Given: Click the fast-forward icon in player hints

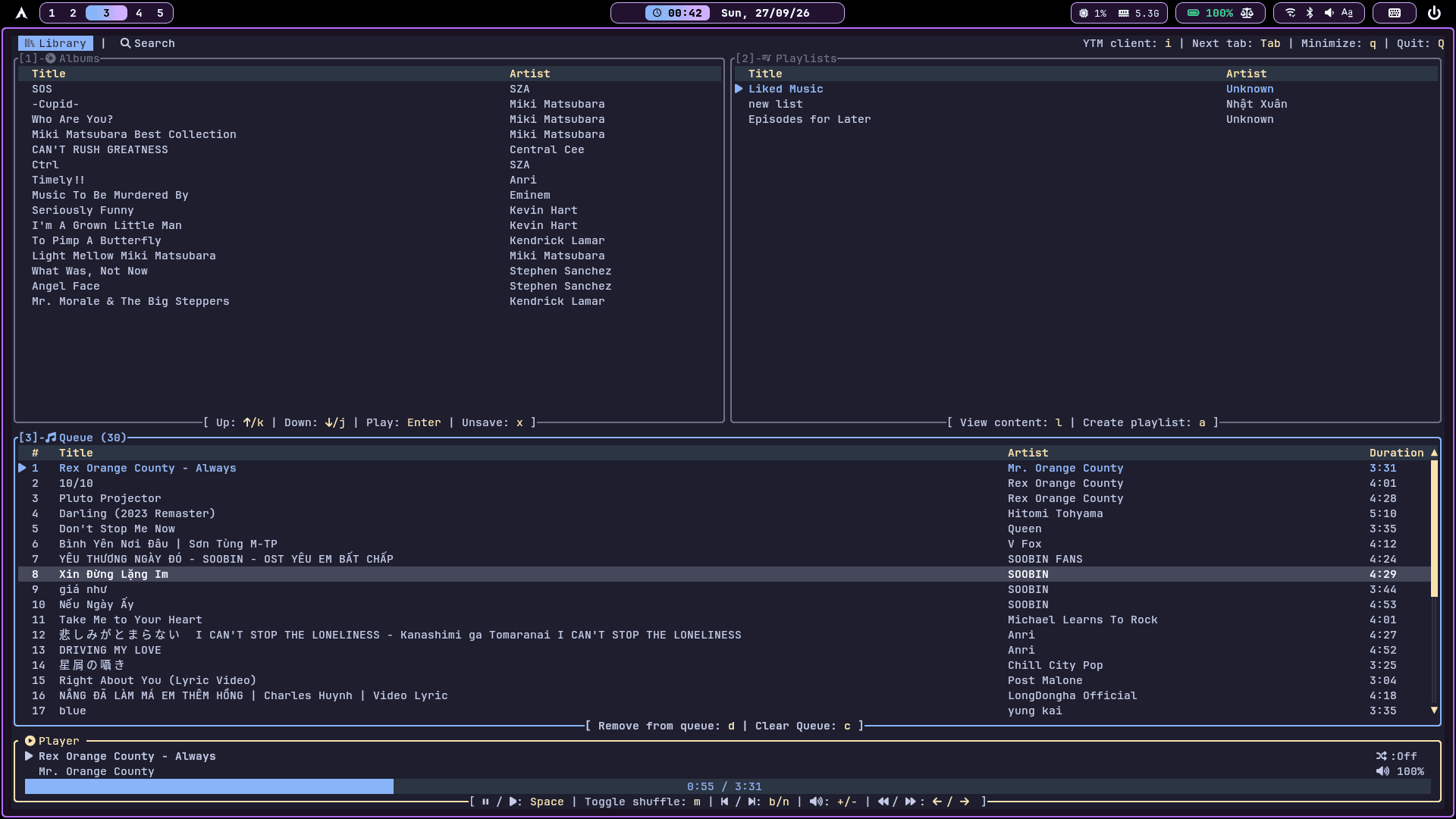Looking at the screenshot, I should click(910, 802).
